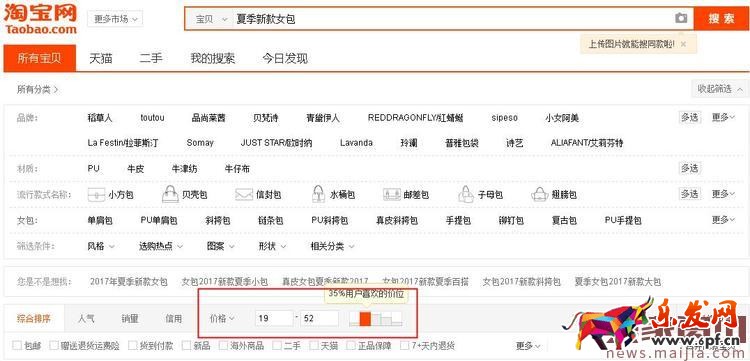Switch to the 我的搜索 tab

pyautogui.click(x=212, y=58)
